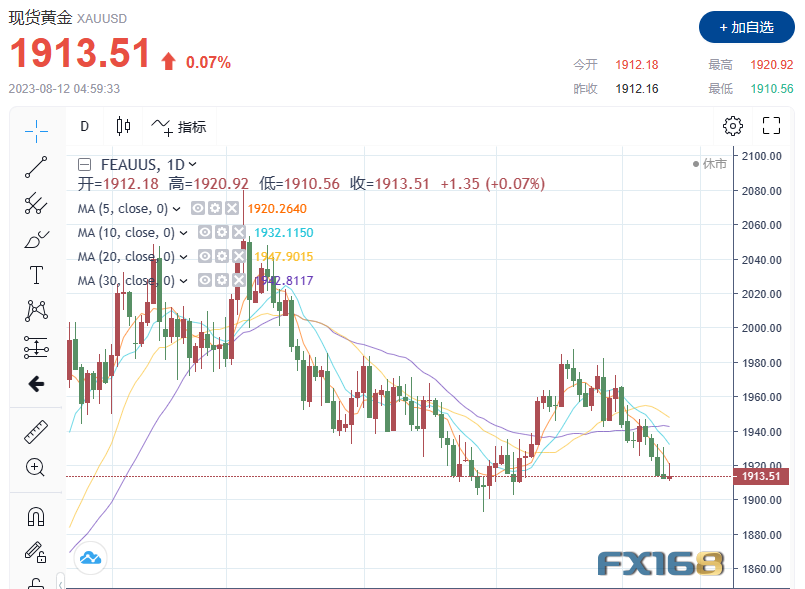Select the crosshair tool

point(37,129)
